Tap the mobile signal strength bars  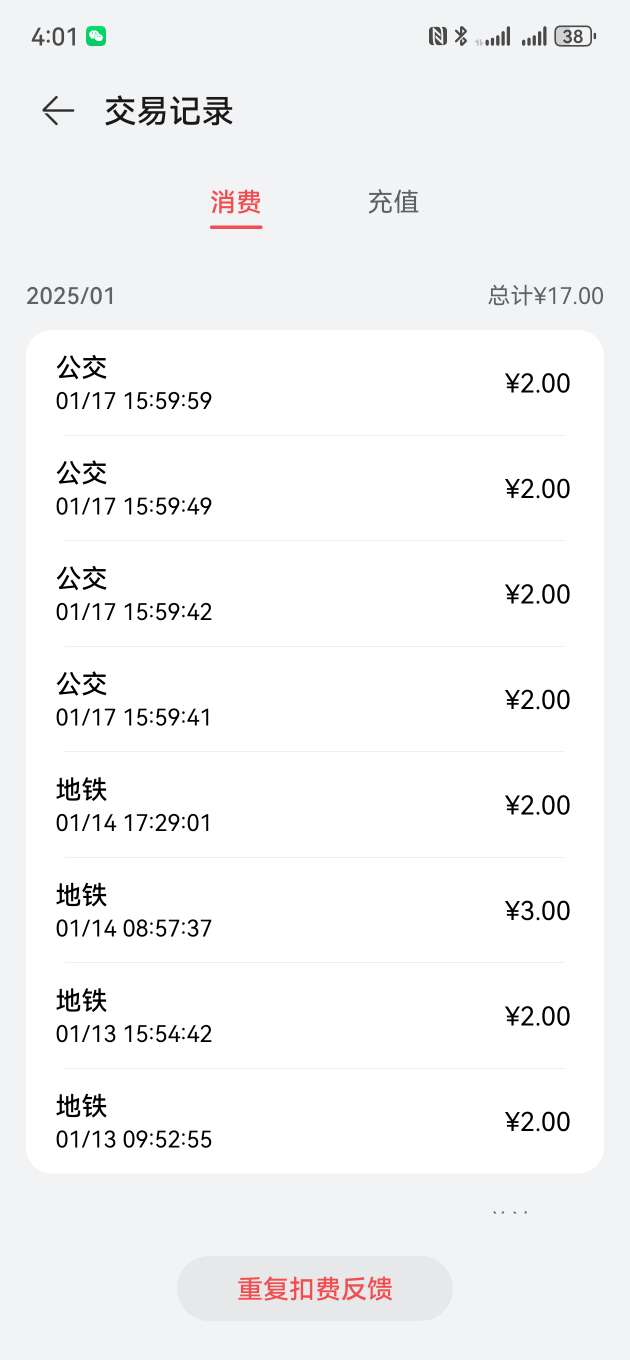tap(534, 37)
